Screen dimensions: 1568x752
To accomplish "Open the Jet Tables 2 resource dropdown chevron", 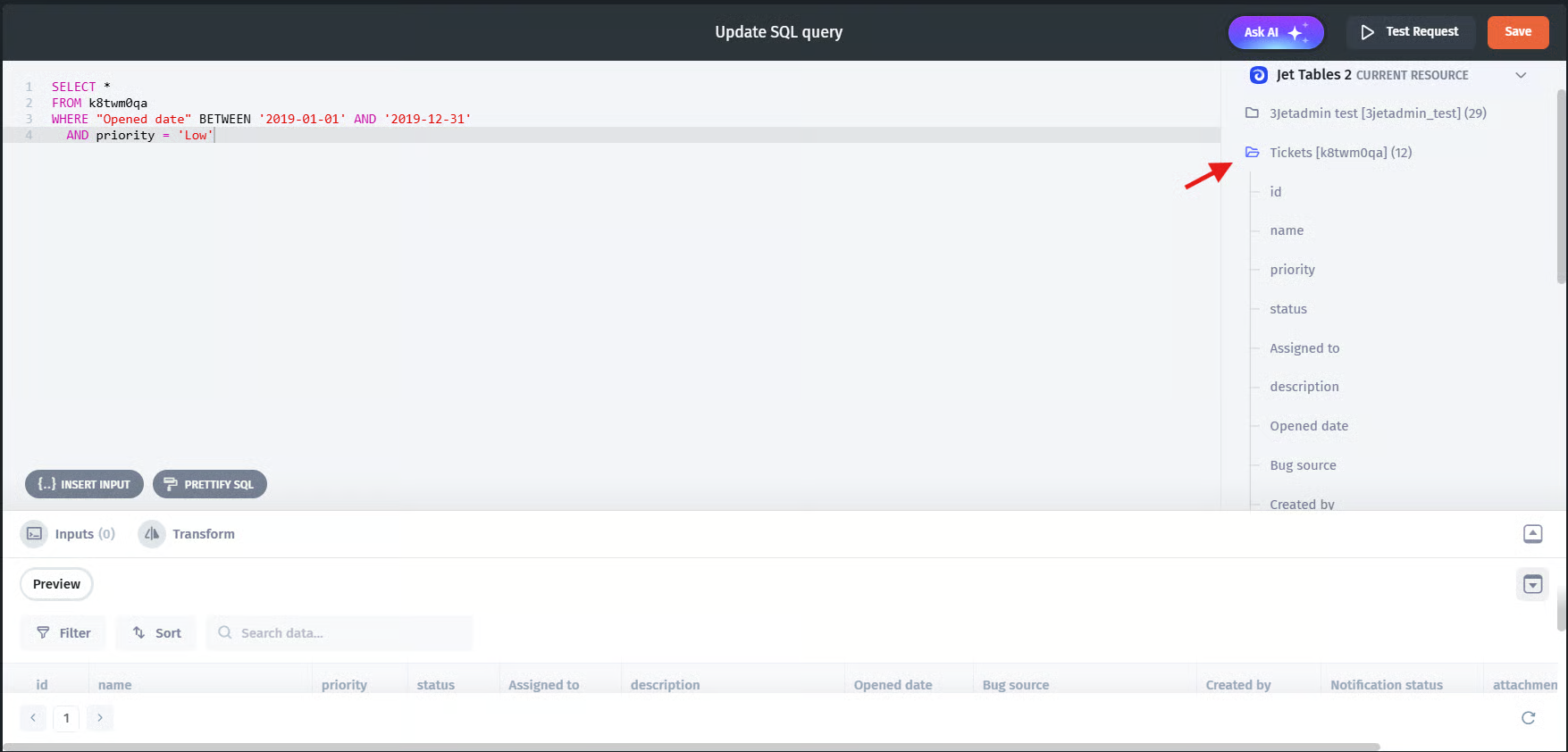I will [x=1521, y=75].
